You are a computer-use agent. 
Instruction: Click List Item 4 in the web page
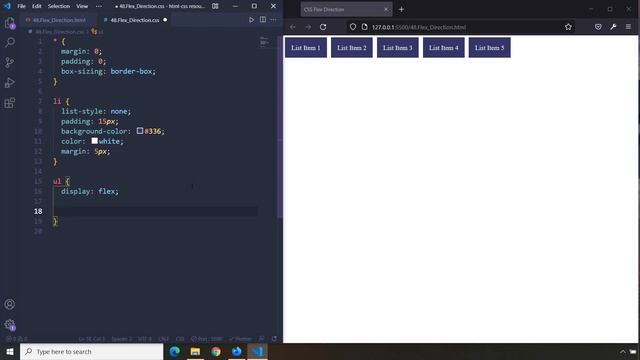point(444,48)
